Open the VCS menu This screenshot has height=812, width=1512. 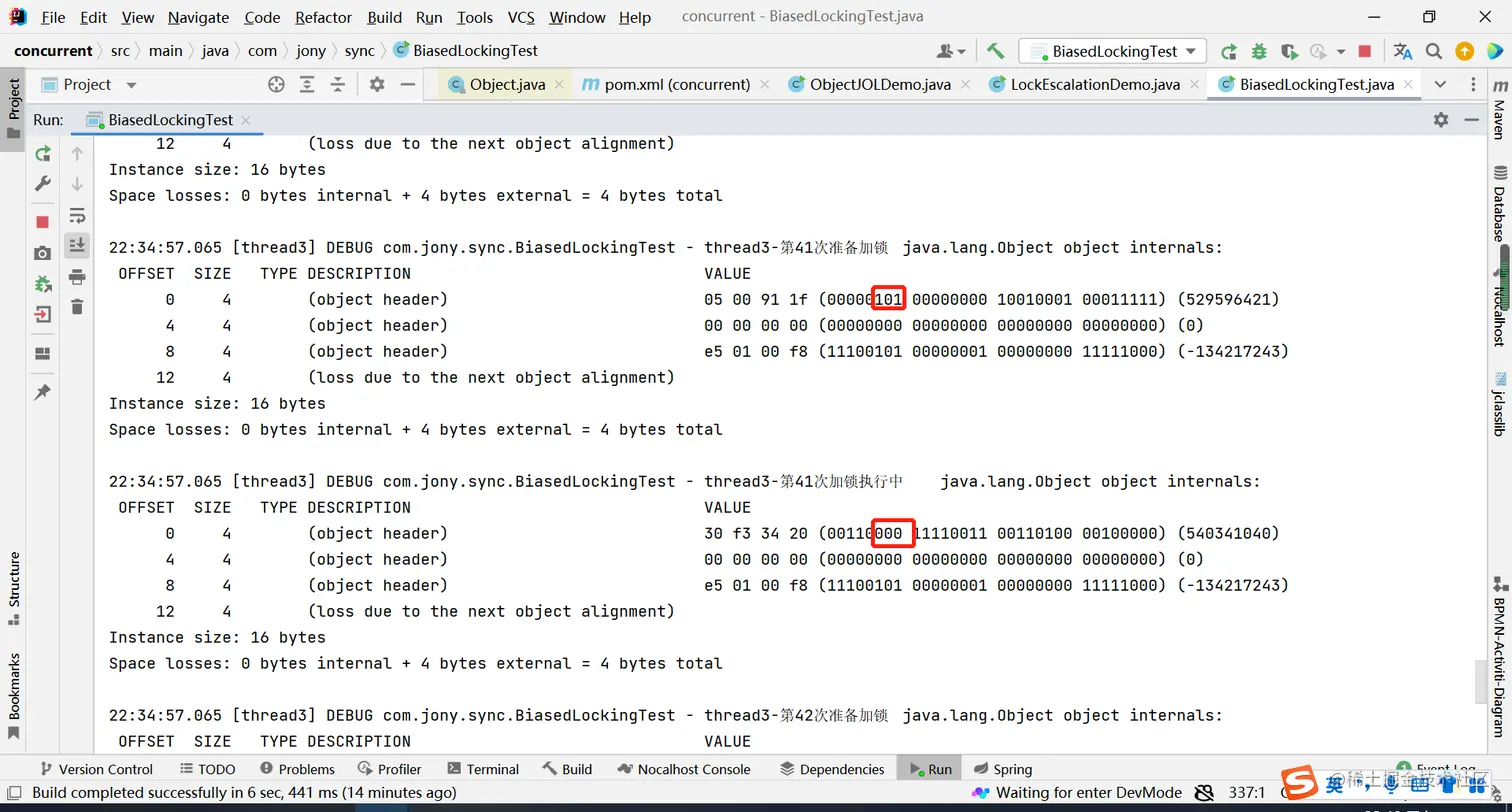pos(521,17)
